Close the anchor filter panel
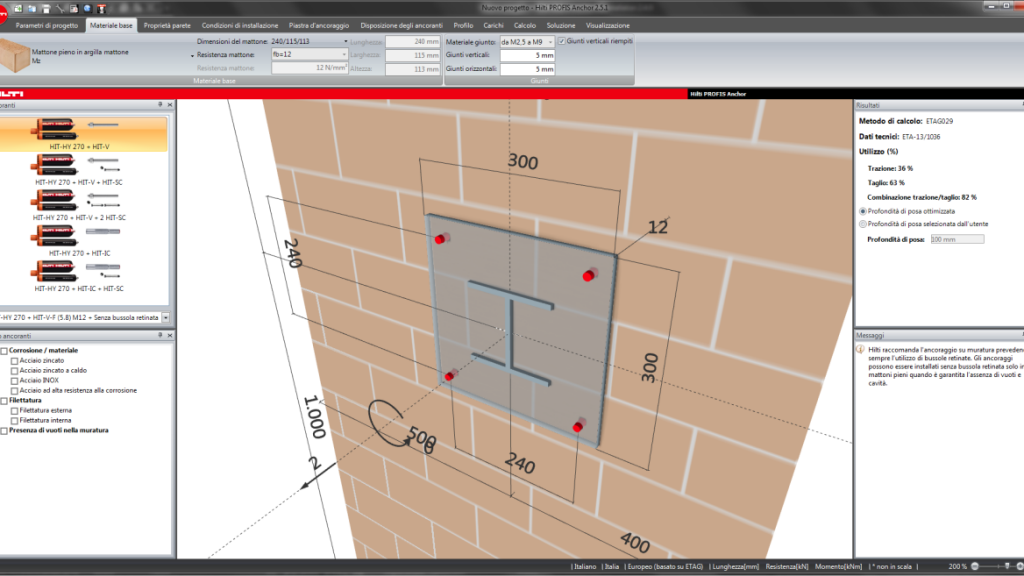1024x576 pixels. point(170,335)
